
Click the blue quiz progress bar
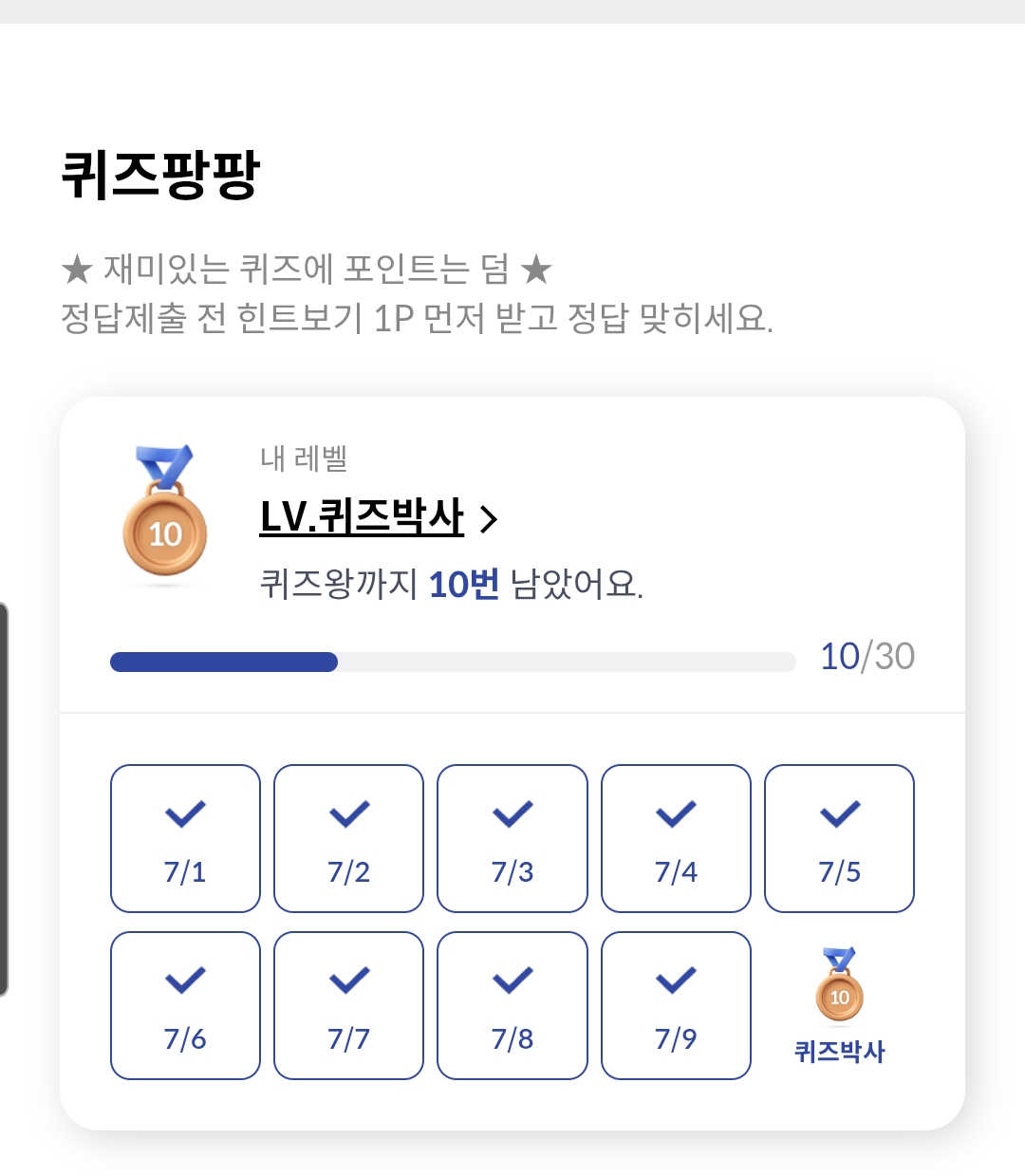point(453,662)
